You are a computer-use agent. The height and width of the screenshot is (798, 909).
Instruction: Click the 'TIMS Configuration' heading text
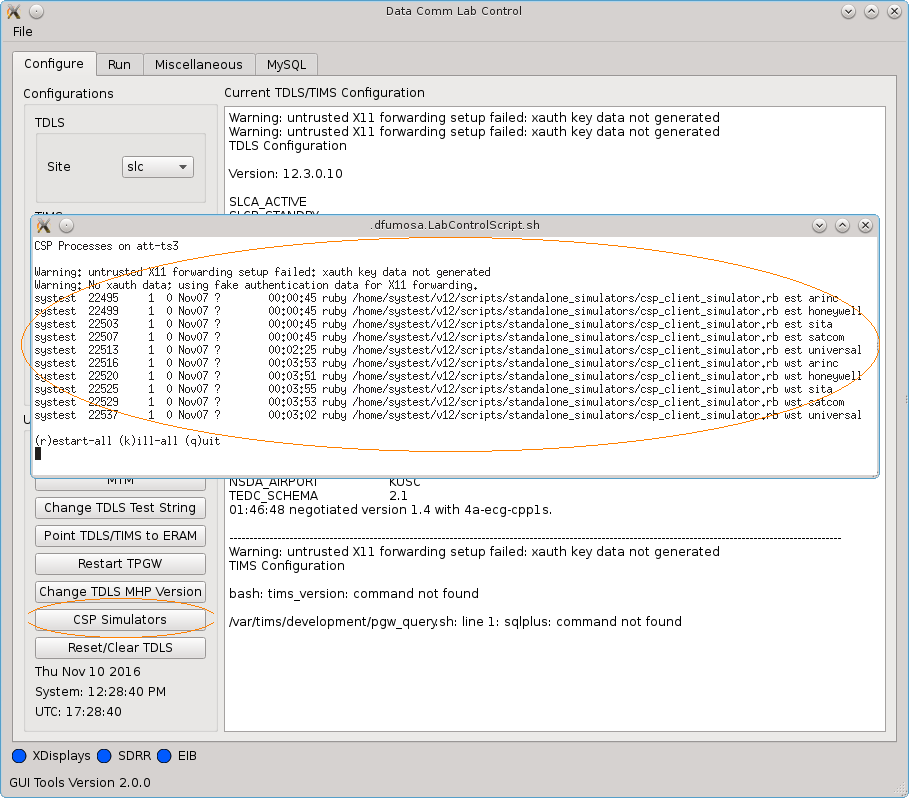pos(287,566)
